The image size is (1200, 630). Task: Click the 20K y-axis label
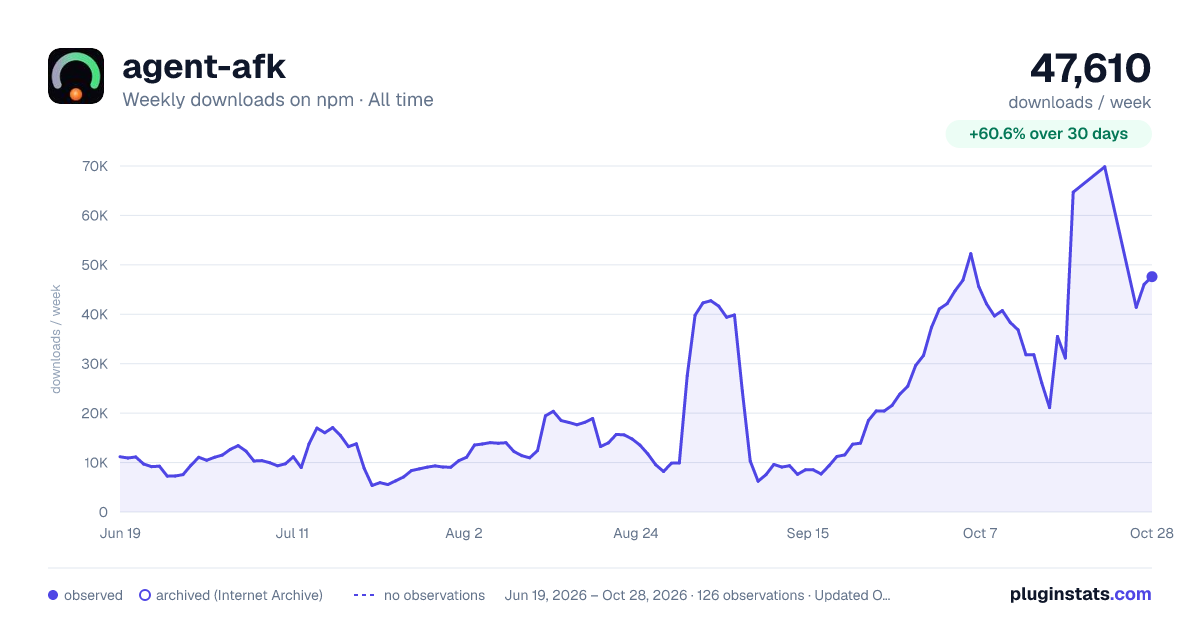pyautogui.click(x=94, y=413)
